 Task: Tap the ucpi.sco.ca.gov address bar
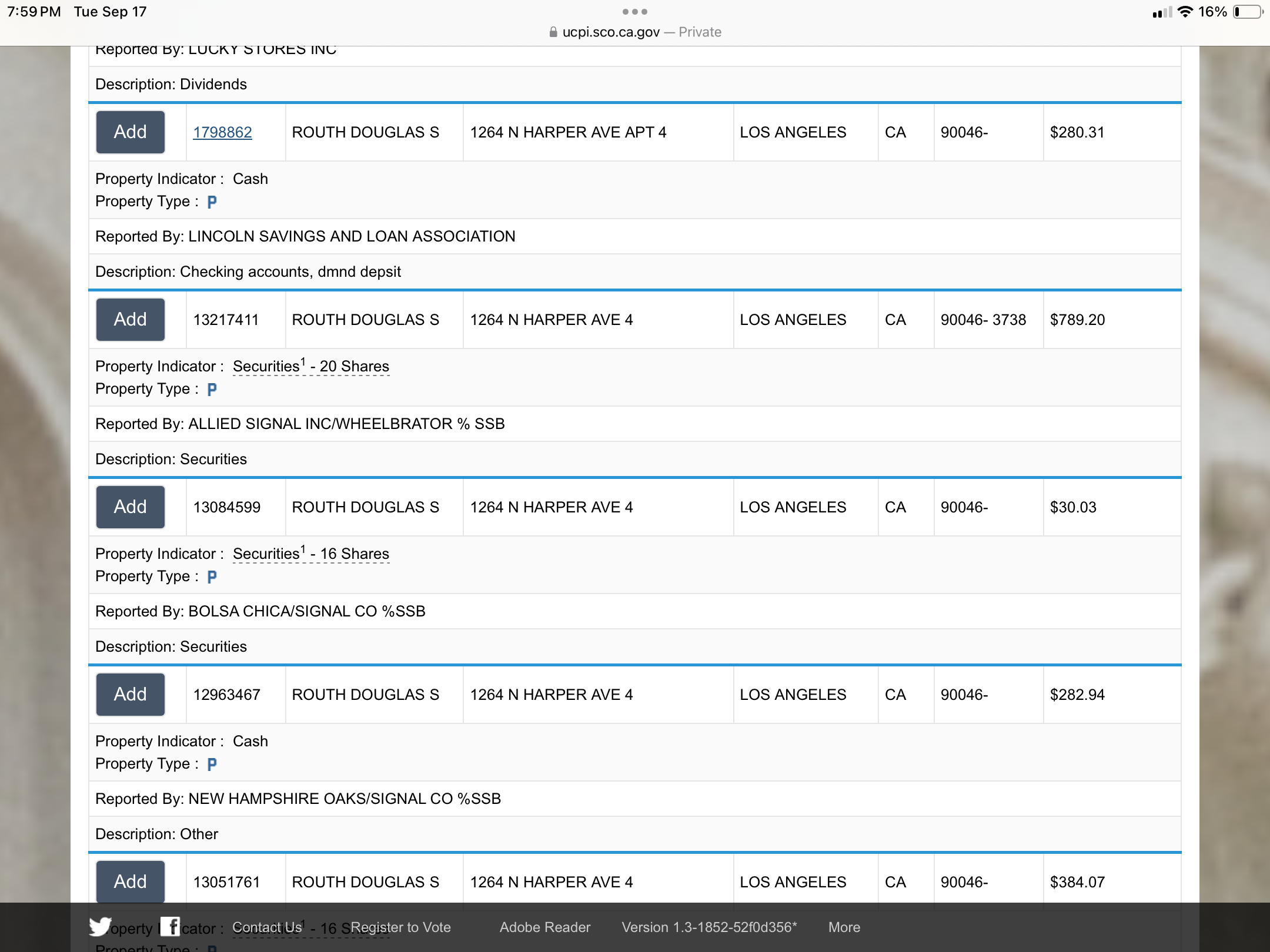(x=635, y=32)
